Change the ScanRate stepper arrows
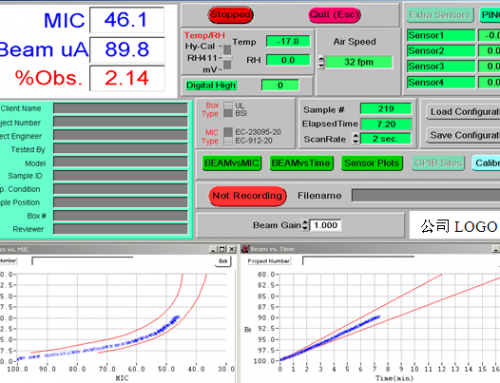The width and height of the screenshot is (500, 383). [x=356, y=139]
